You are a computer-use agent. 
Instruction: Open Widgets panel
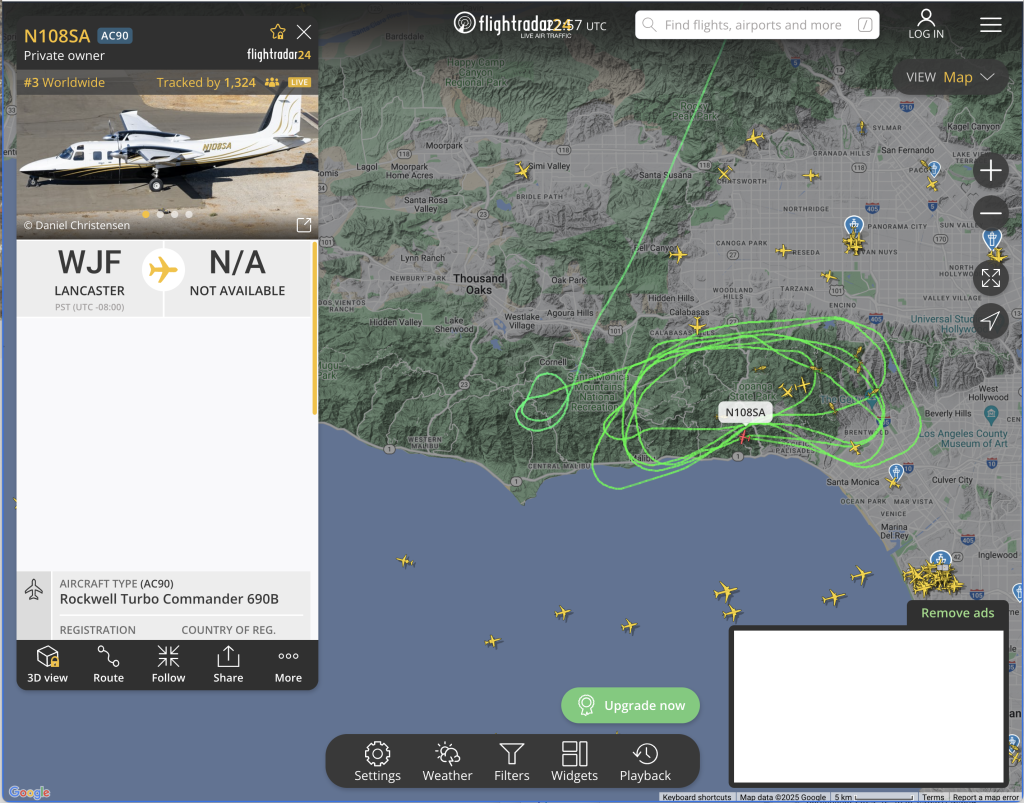[x=574, y=761]
